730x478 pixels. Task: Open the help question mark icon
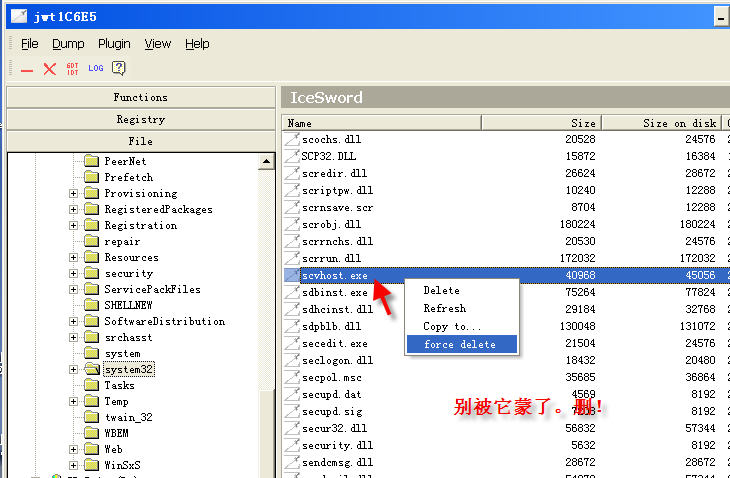(x=119, y=69)
